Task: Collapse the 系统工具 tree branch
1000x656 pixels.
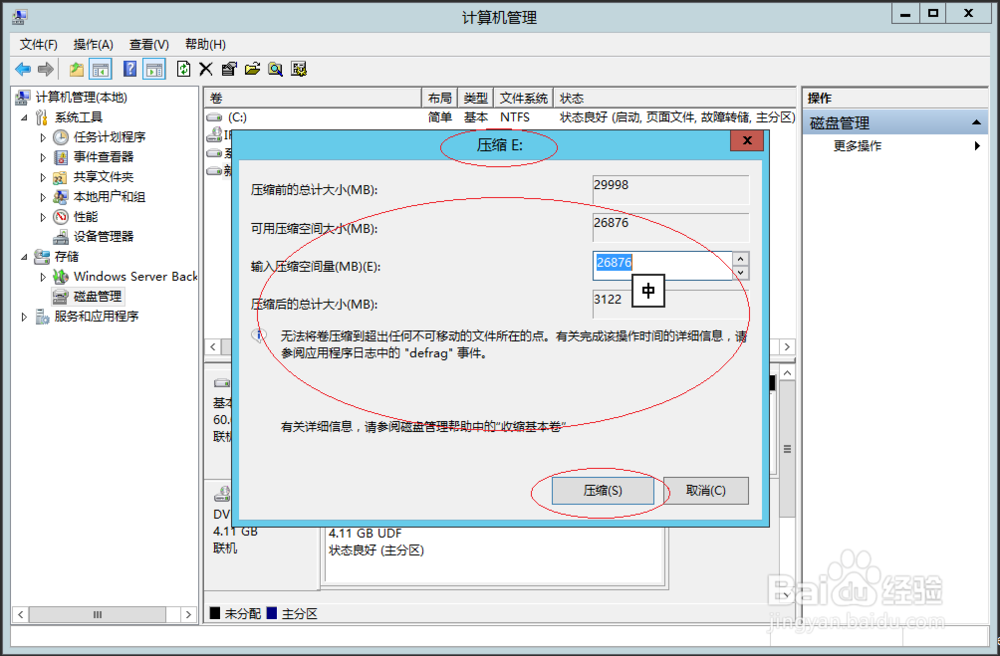Action: (x=22, y=117)
